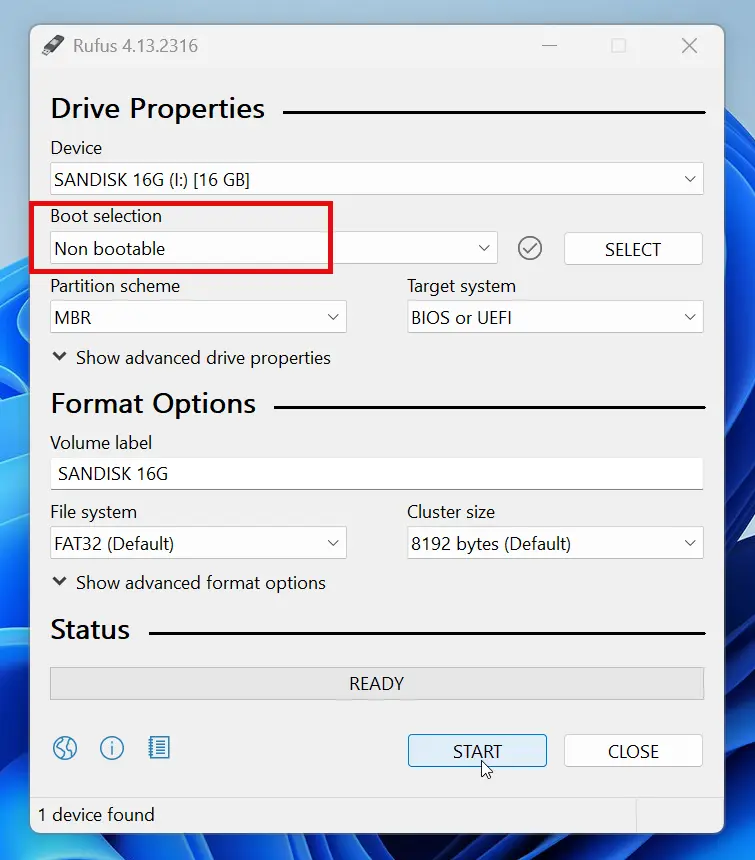Click the Cluster size label
The height and width of the screenshot is (860, 755).
pos(451,512)
